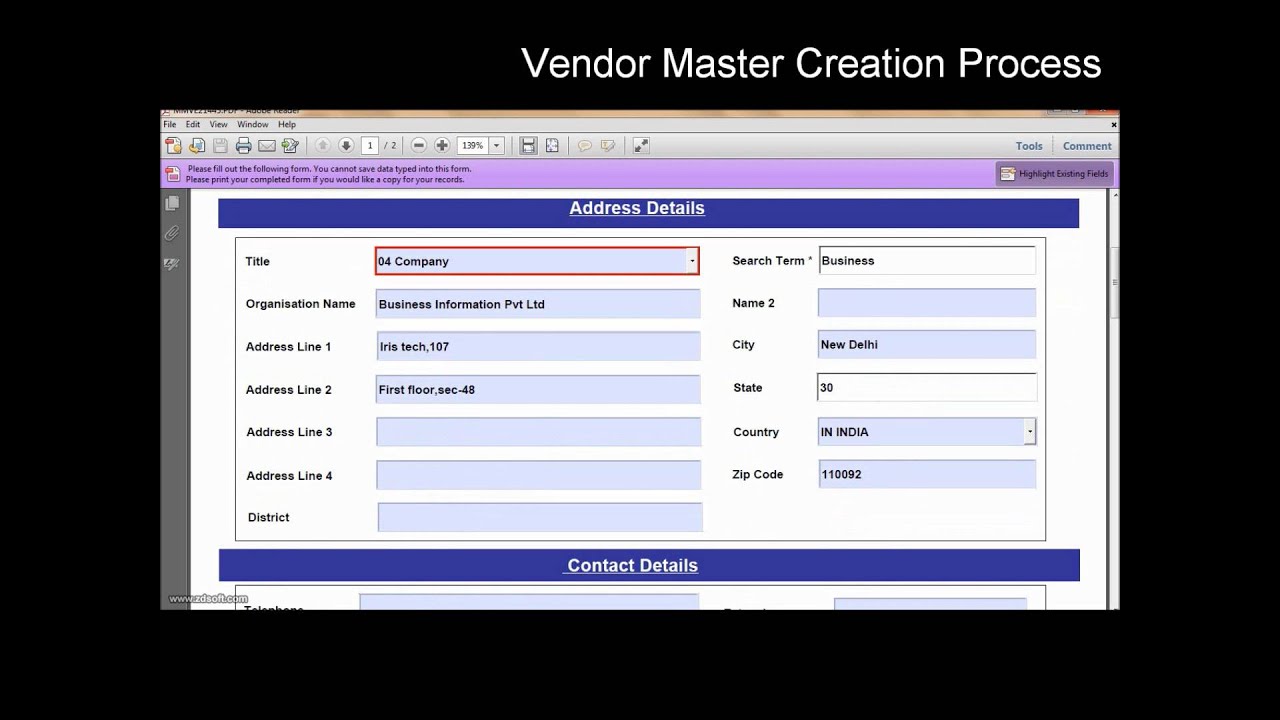This screenshot has width=1280, height=720.
Task: Click the Search Term field containing Business
Action: click(927, 260)
